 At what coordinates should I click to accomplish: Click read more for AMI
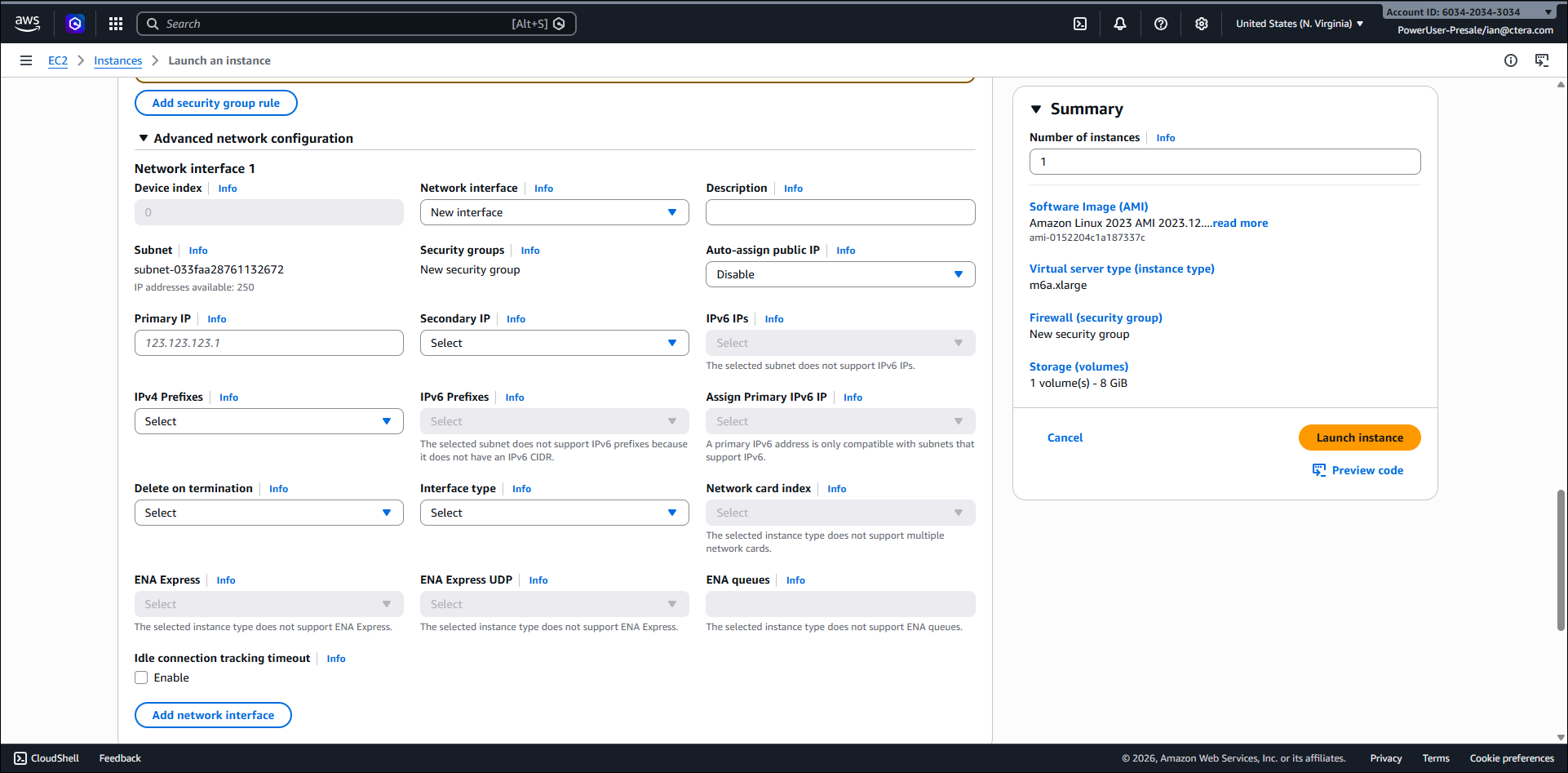pyautogui.click(x=1240, y=223)
